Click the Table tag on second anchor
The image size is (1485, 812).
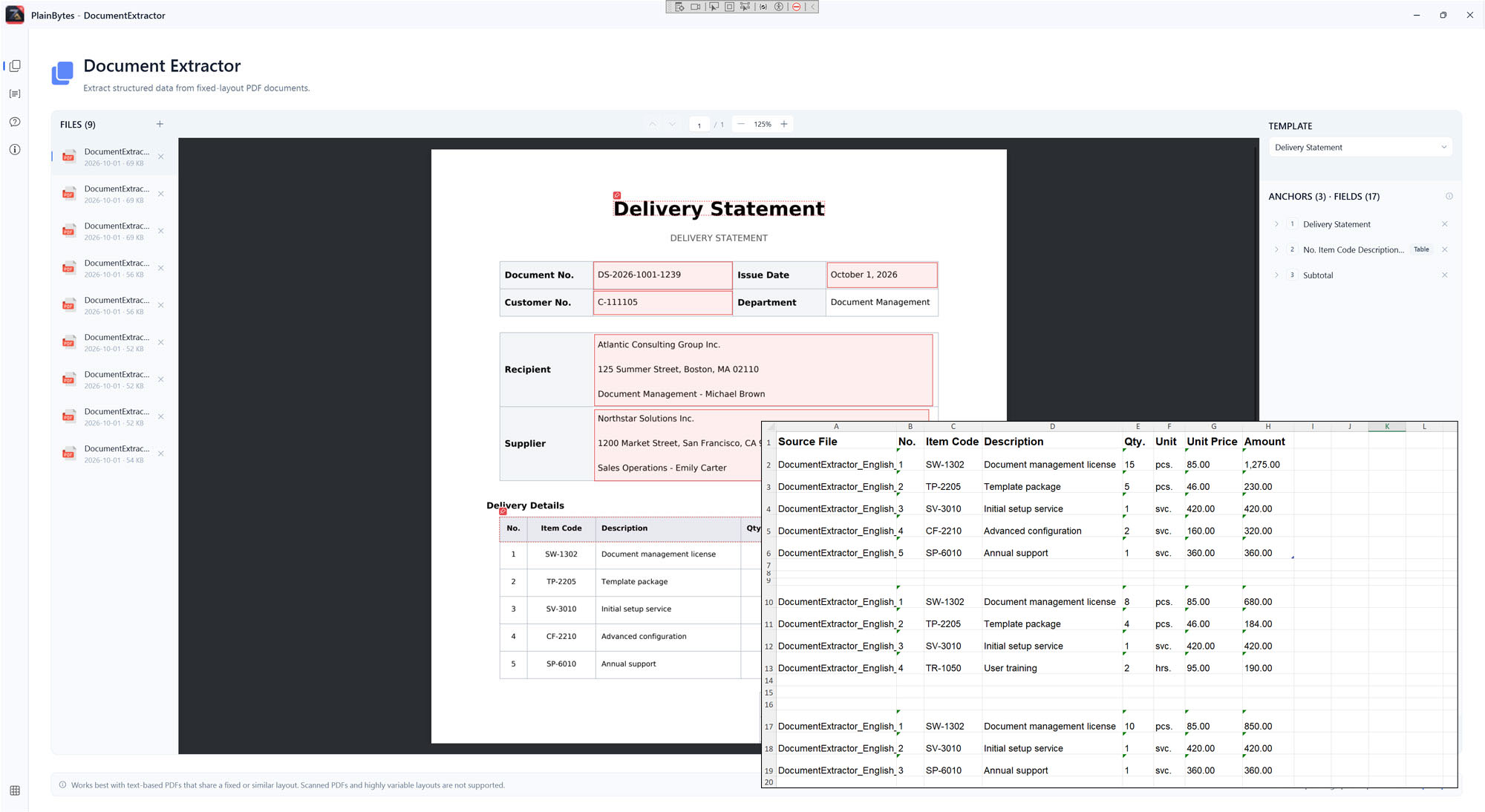1421,249
